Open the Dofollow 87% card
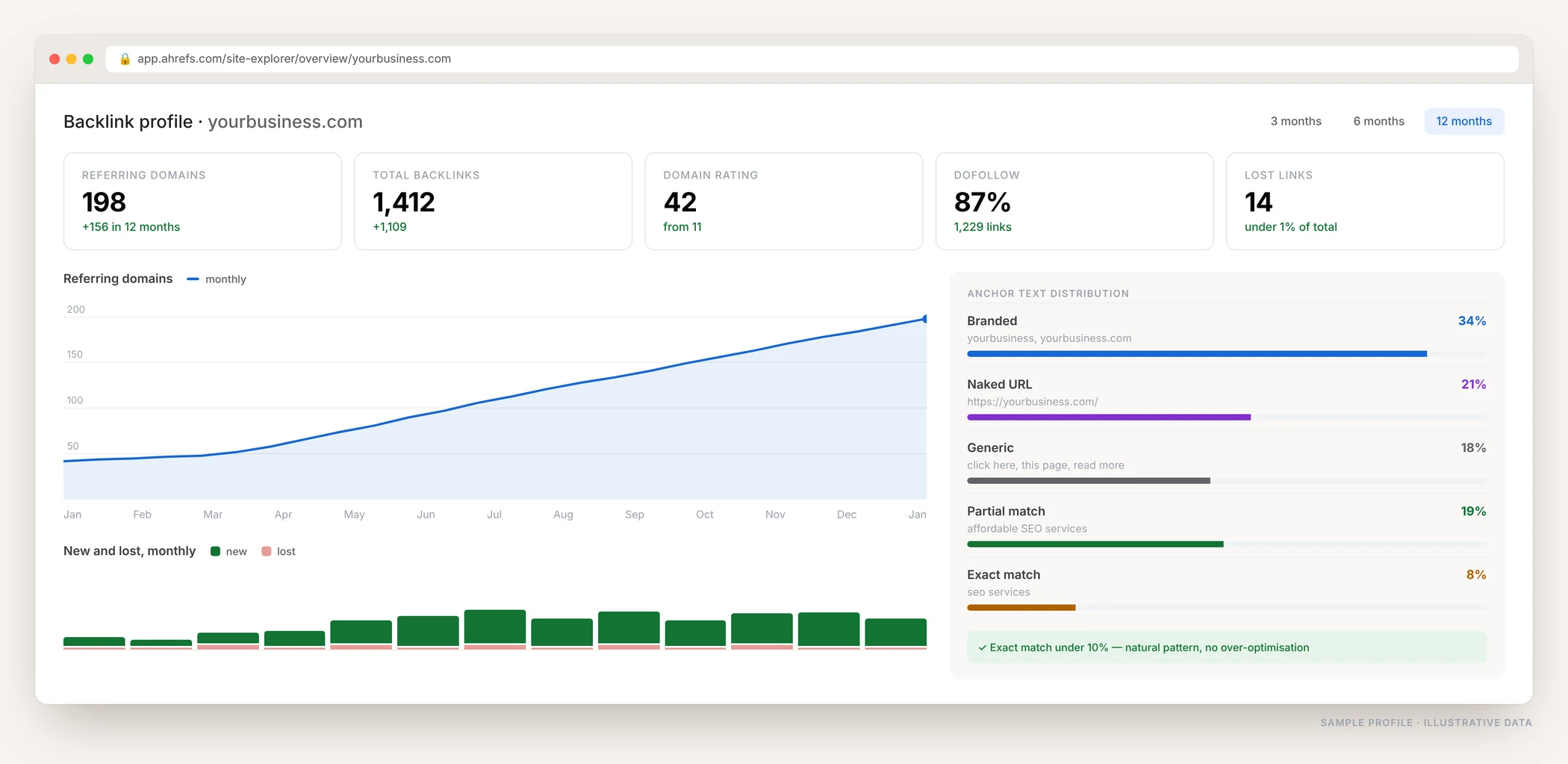1568x764 pixels. tap(1074, 201)
